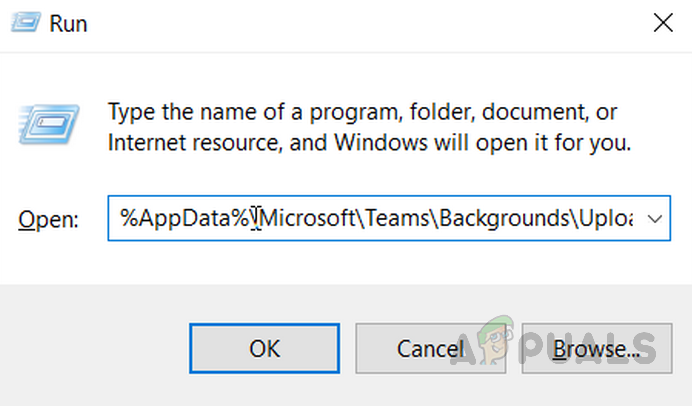Click the "Internet resource" description line
Screen dimensions: 692x406
tap(370, 142)
